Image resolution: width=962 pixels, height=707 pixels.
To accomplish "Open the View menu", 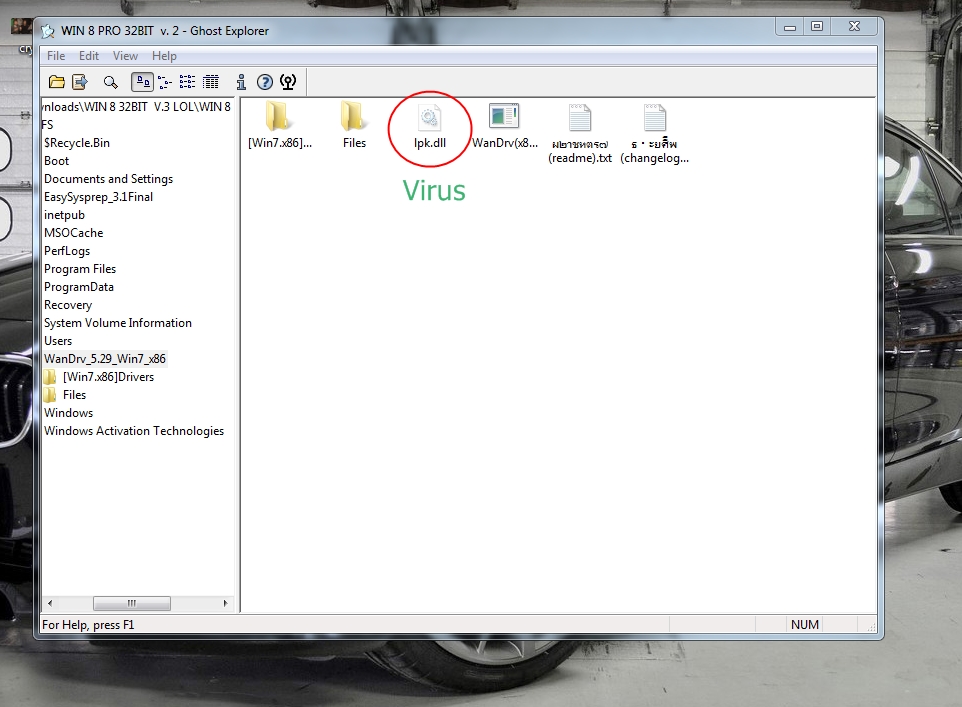I will point(125,56).
